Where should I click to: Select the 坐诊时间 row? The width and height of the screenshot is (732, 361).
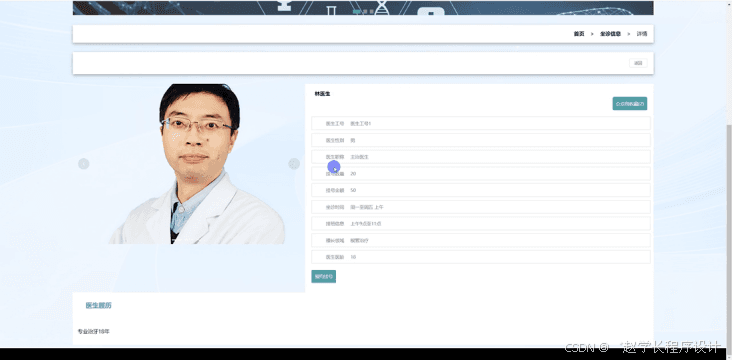tap(481, 207)
